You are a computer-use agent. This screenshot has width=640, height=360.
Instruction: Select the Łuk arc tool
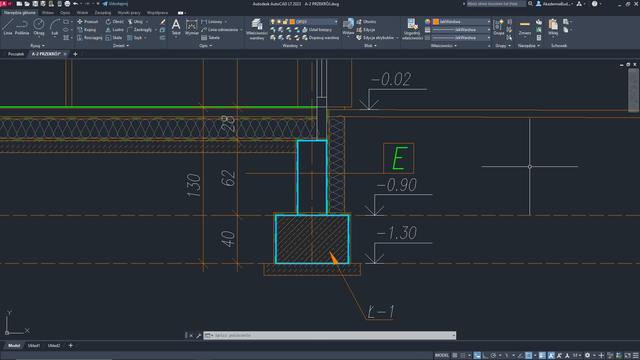pos(55,27)
